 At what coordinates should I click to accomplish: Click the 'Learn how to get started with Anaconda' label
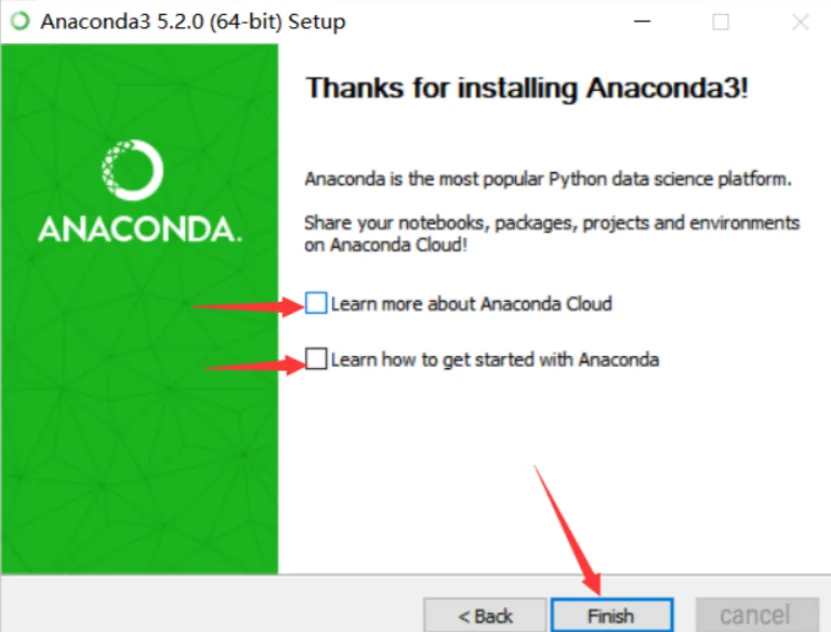pos(494,360)
